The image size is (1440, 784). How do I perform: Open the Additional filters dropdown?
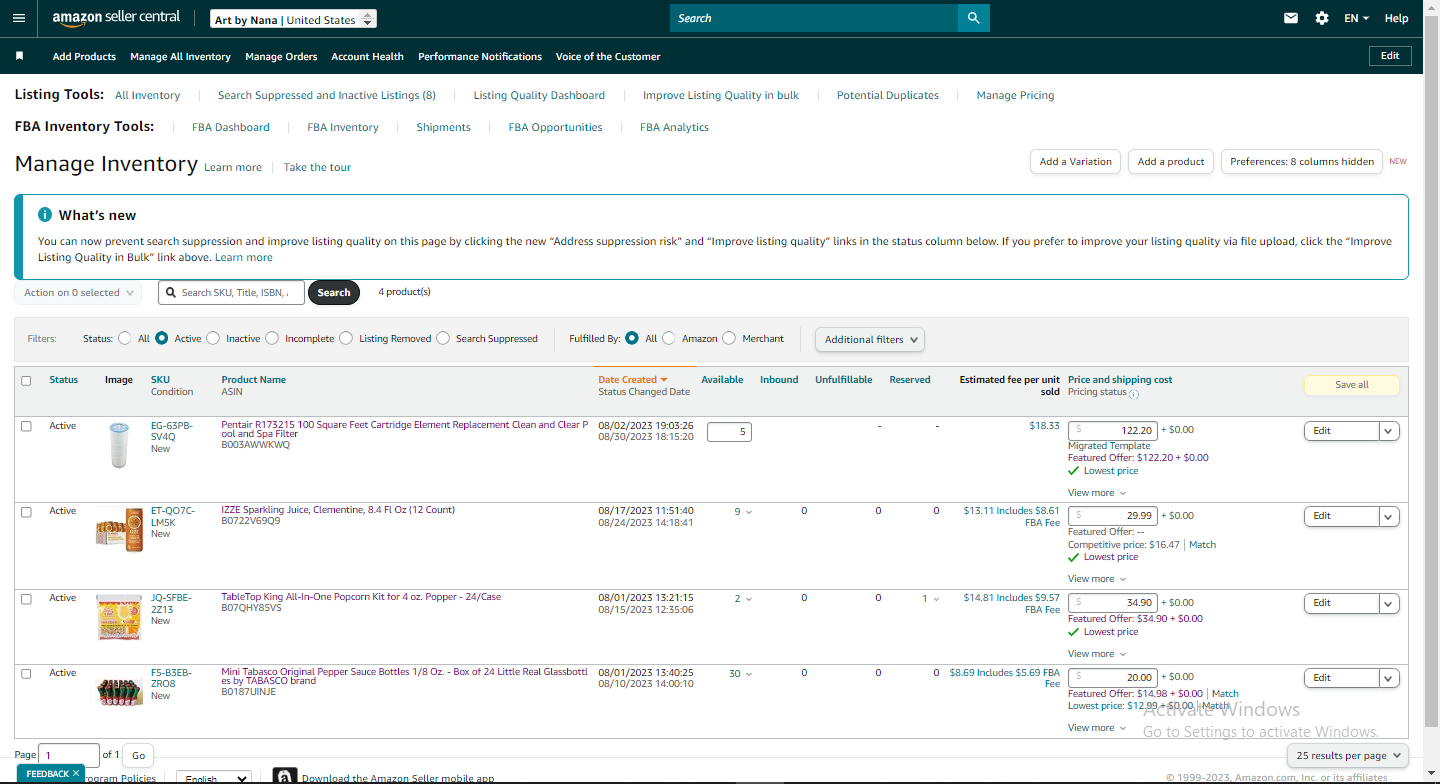point(870,339)
